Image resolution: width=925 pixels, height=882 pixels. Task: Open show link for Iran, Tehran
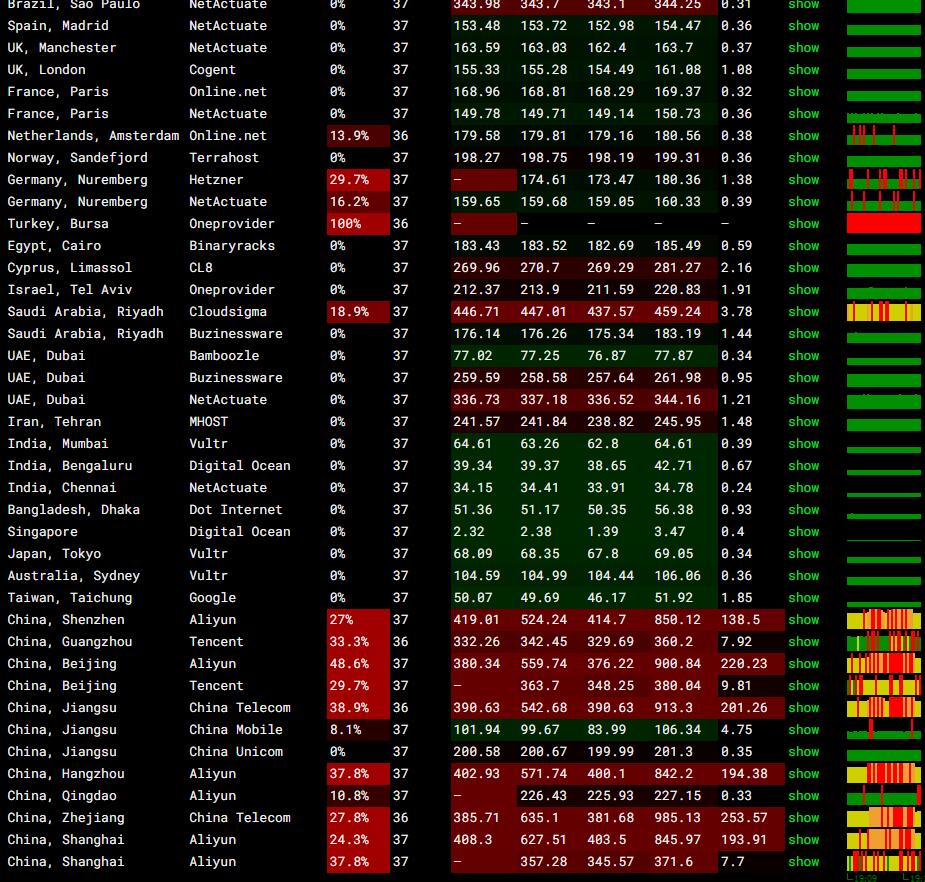(x=803, y=422)
